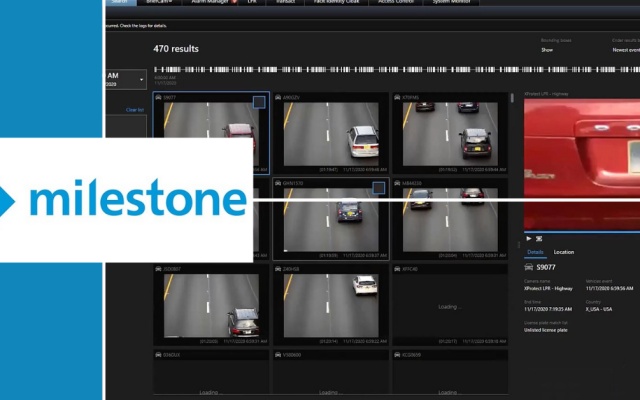Tick the checkbox on the GHN1570 result card
The image size is (640, 400).
click(378, 188)
